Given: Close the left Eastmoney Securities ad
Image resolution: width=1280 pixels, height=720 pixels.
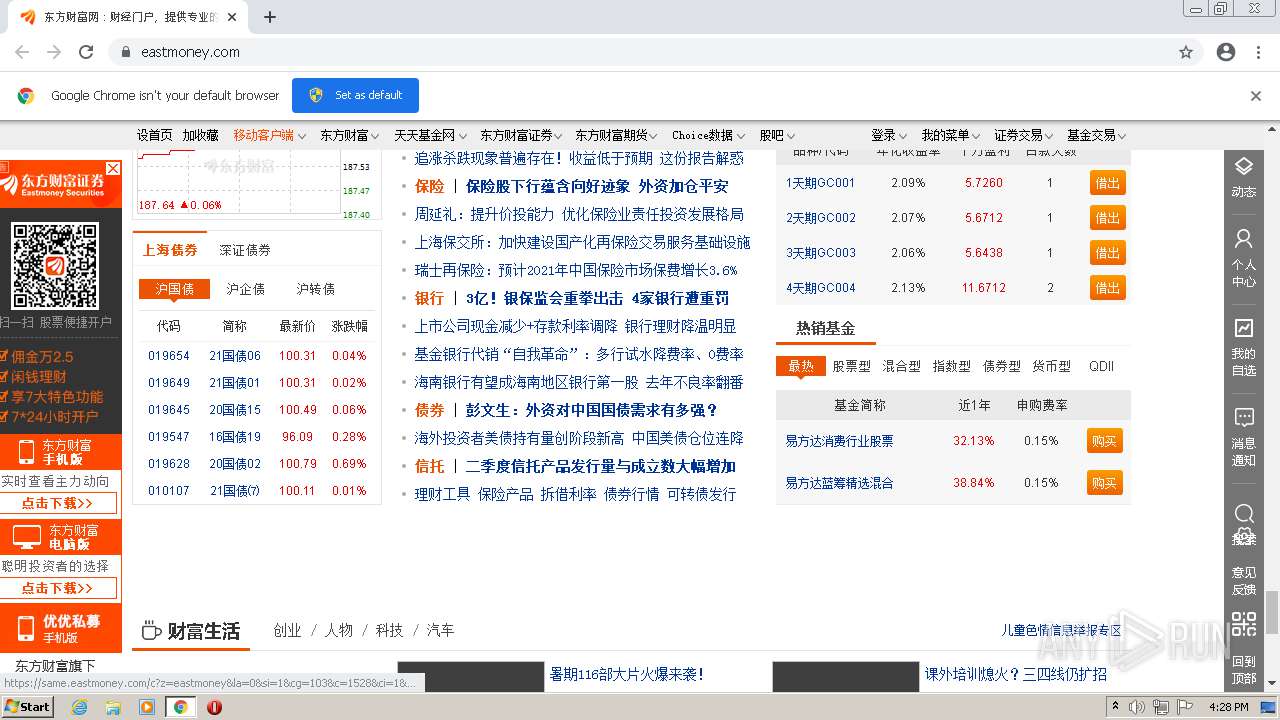Looking at the screenshot, I should coord(113,168).
